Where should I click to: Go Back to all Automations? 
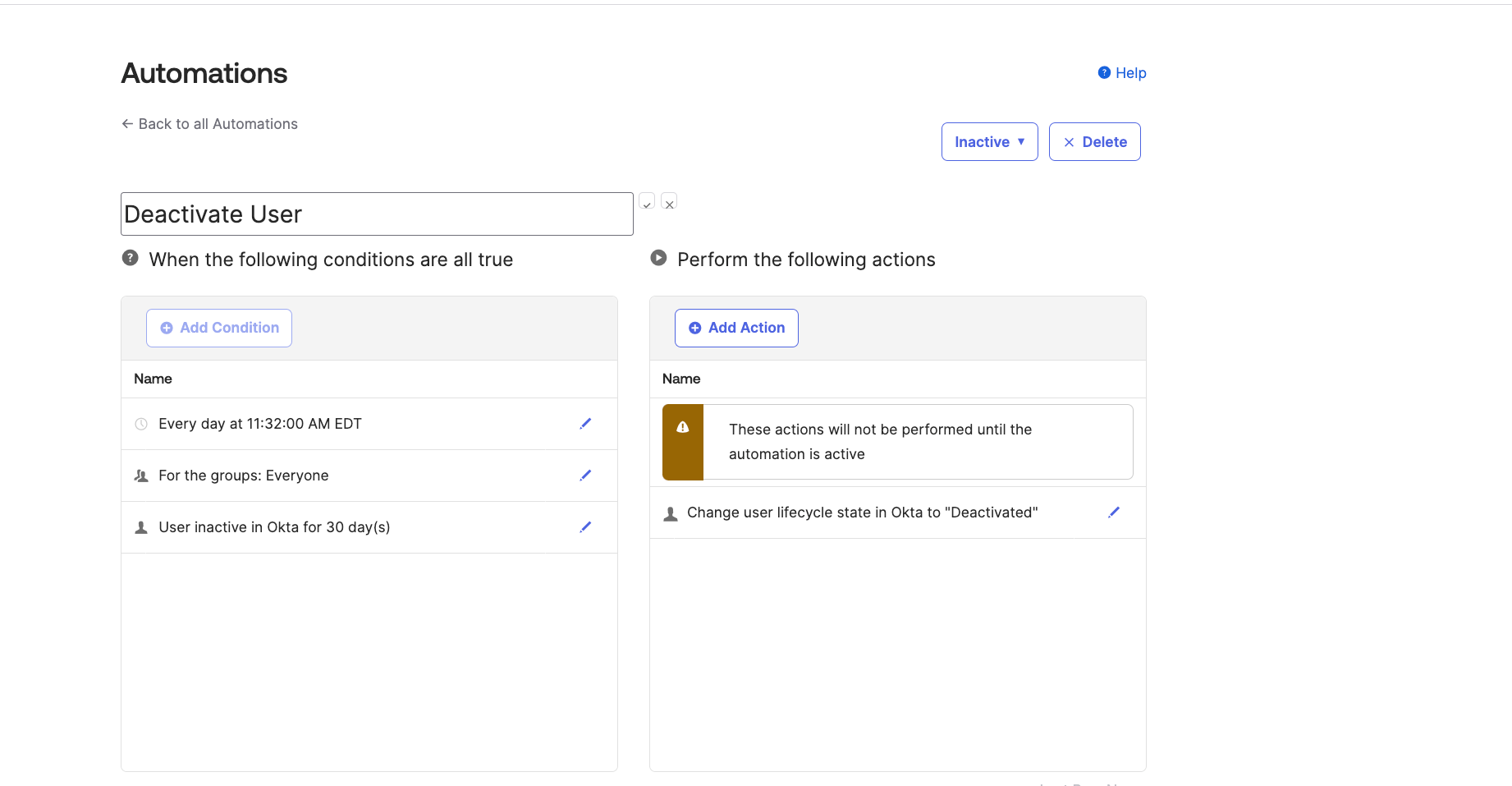[x=209, y=123]
